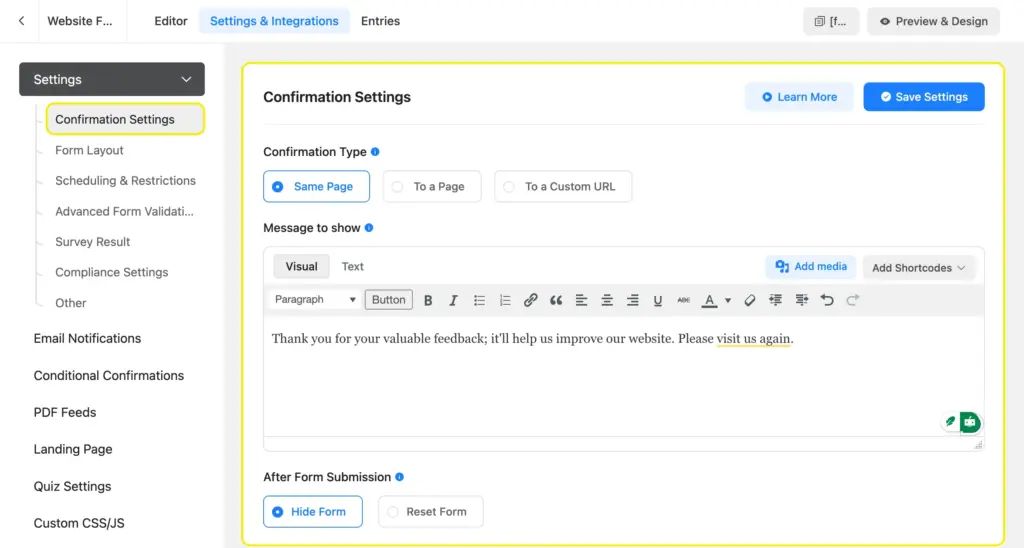The image size is (1024, 548).
Task: Open Landing Page settings
Action: (x=72, y=449)
